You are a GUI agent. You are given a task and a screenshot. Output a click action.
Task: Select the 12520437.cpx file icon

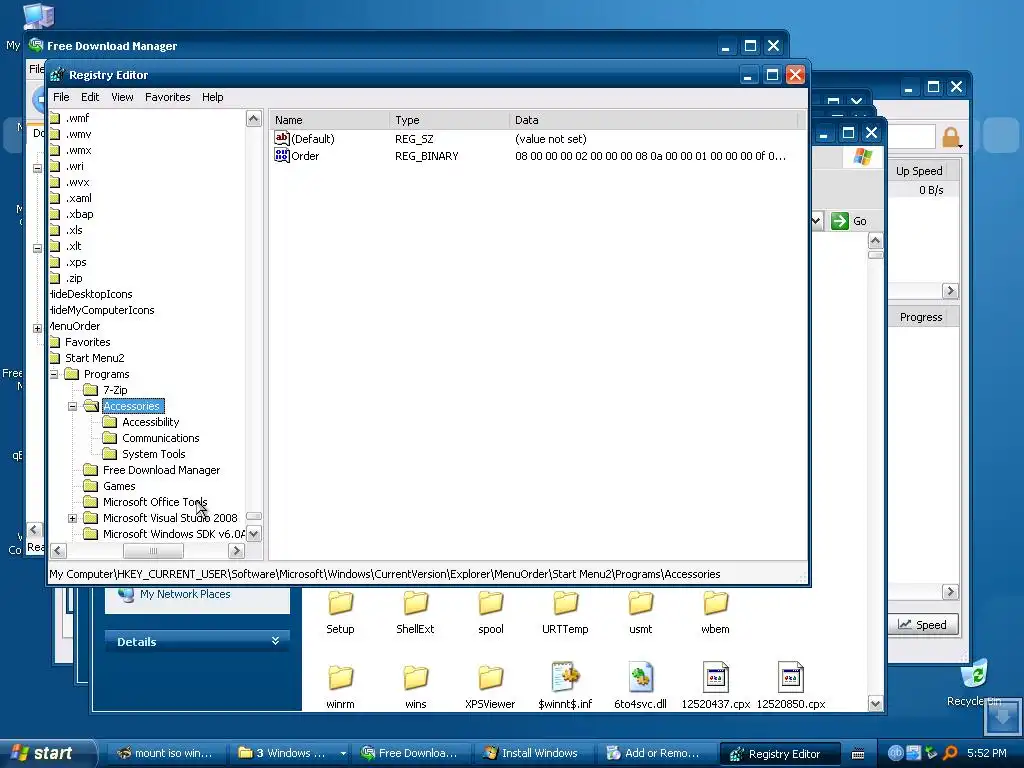pyautogui.click(x=715, y=677)
